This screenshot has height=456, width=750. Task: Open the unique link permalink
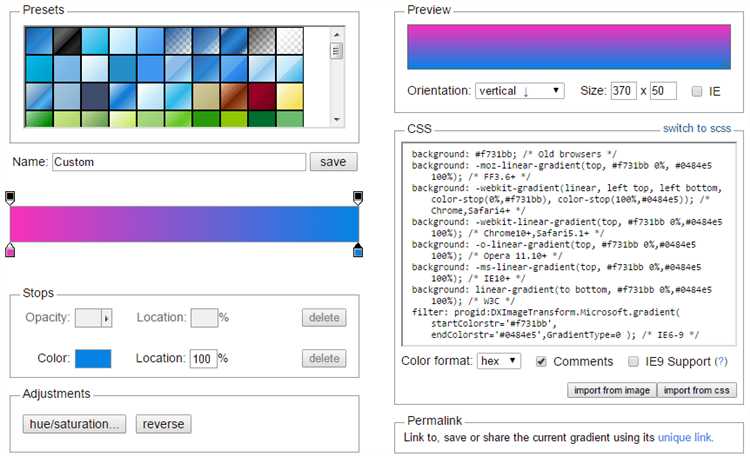pos(685,438)
